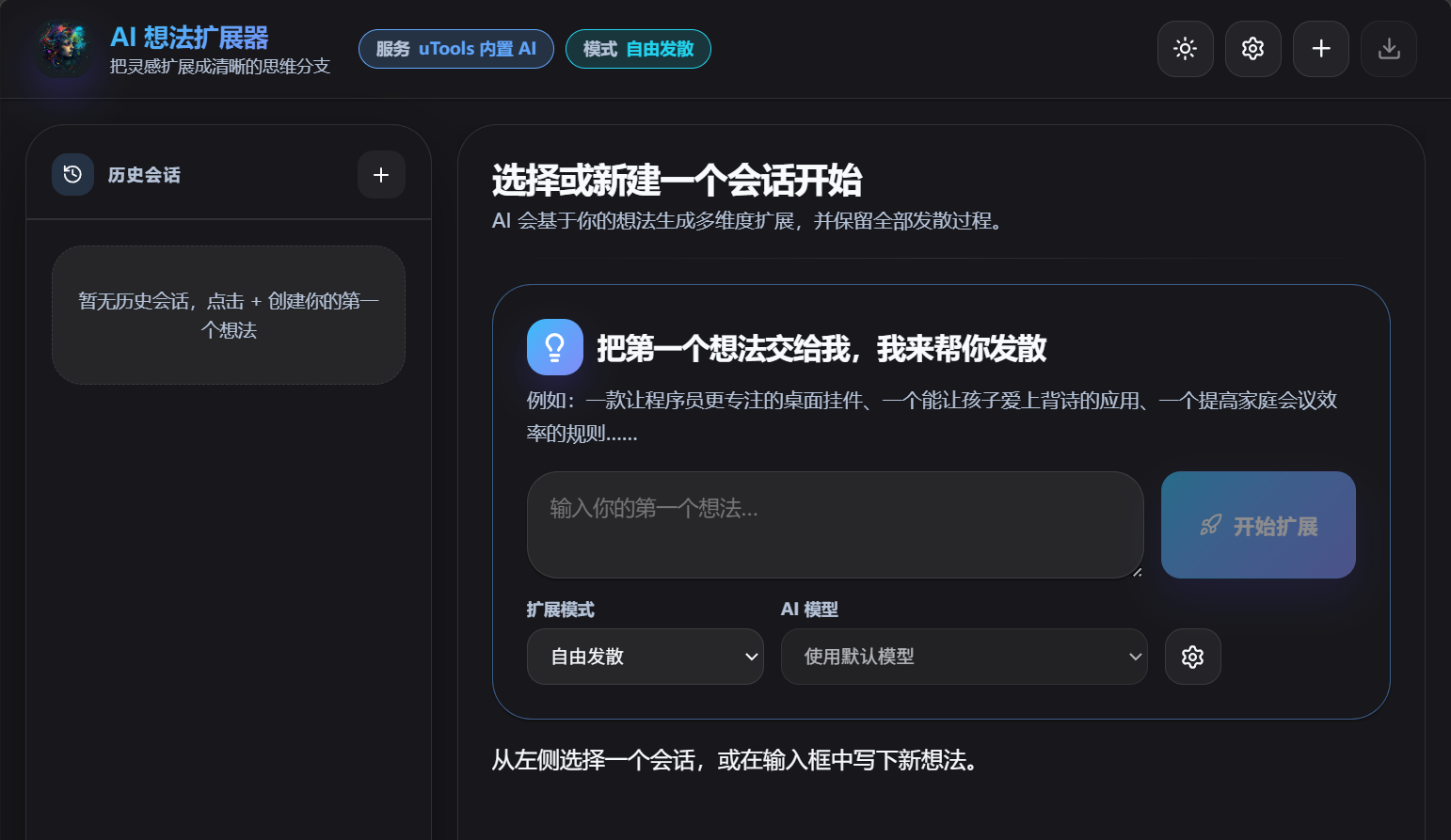Open settings via top gear icon

pos(1253,49)
